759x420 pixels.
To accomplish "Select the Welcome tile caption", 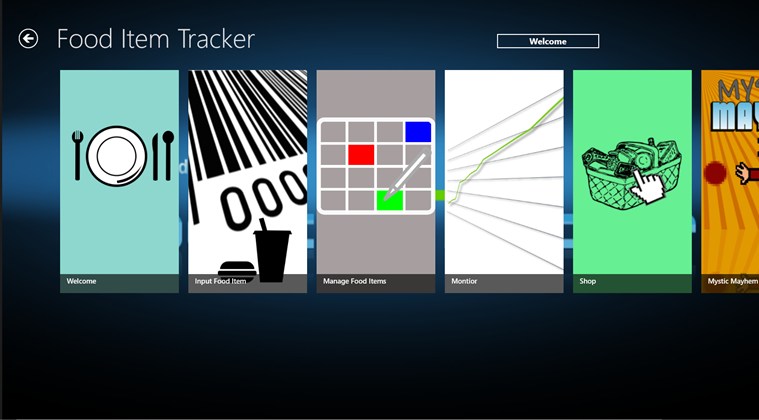I will [x=82, y=282].
